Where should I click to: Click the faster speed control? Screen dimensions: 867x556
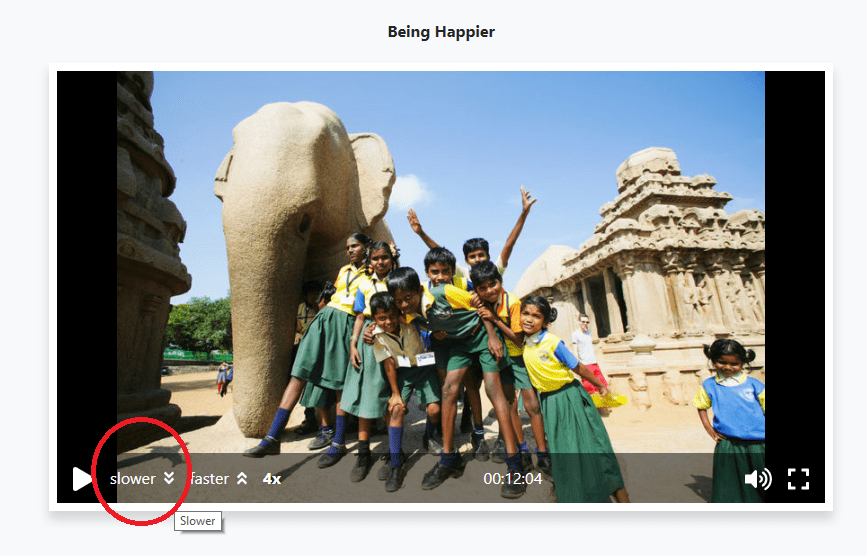coord(219,479)
